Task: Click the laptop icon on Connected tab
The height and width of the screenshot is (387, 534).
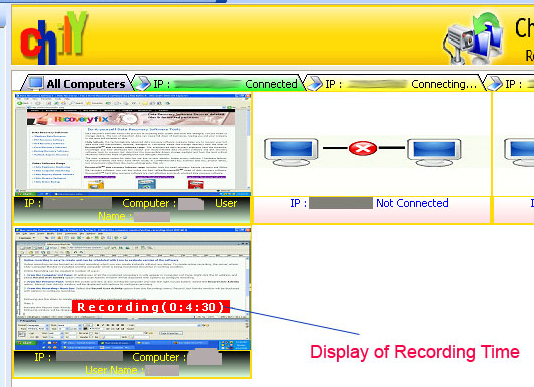Action: (143, 83)
